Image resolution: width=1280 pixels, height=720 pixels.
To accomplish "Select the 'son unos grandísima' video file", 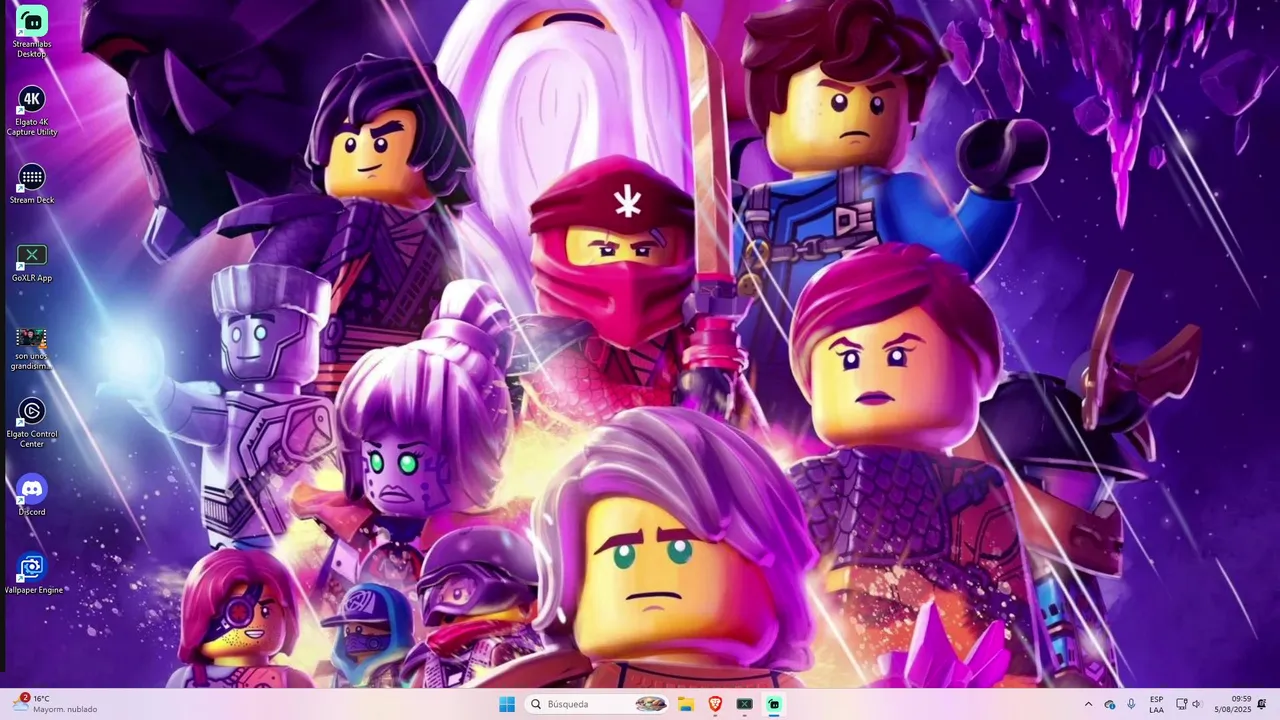I will [x=32, y=347].
